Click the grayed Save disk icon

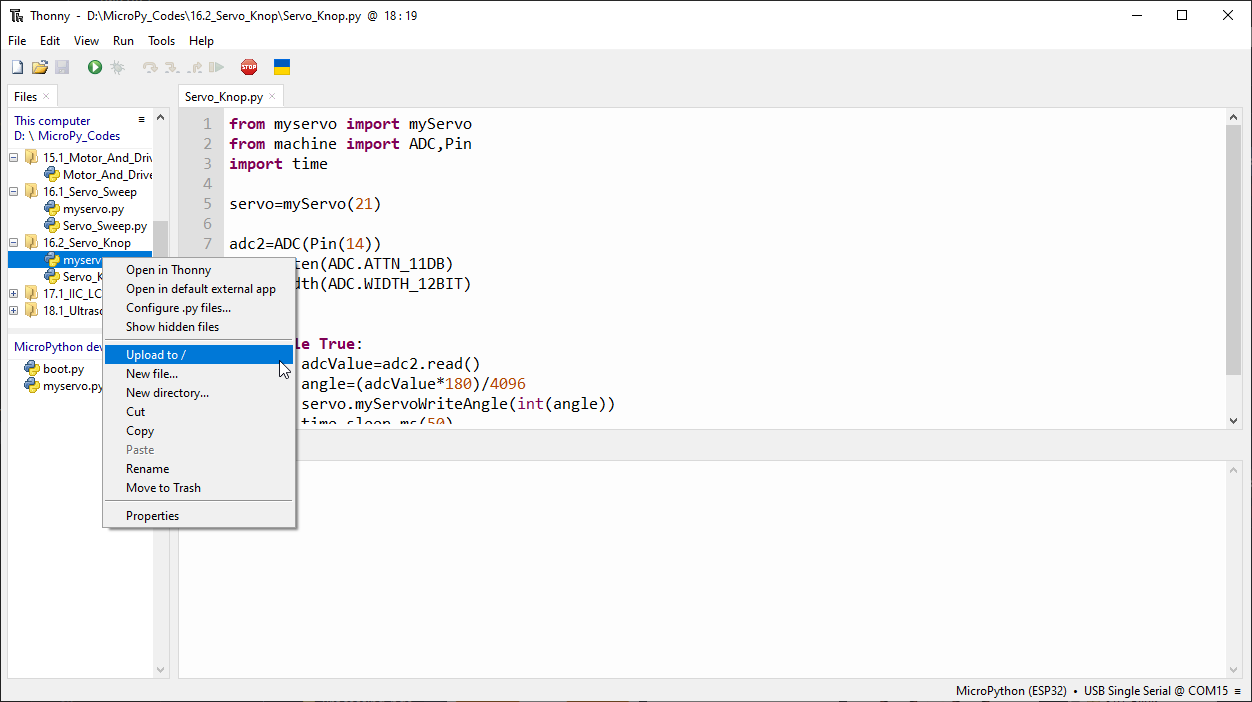(x=62, y=67)
